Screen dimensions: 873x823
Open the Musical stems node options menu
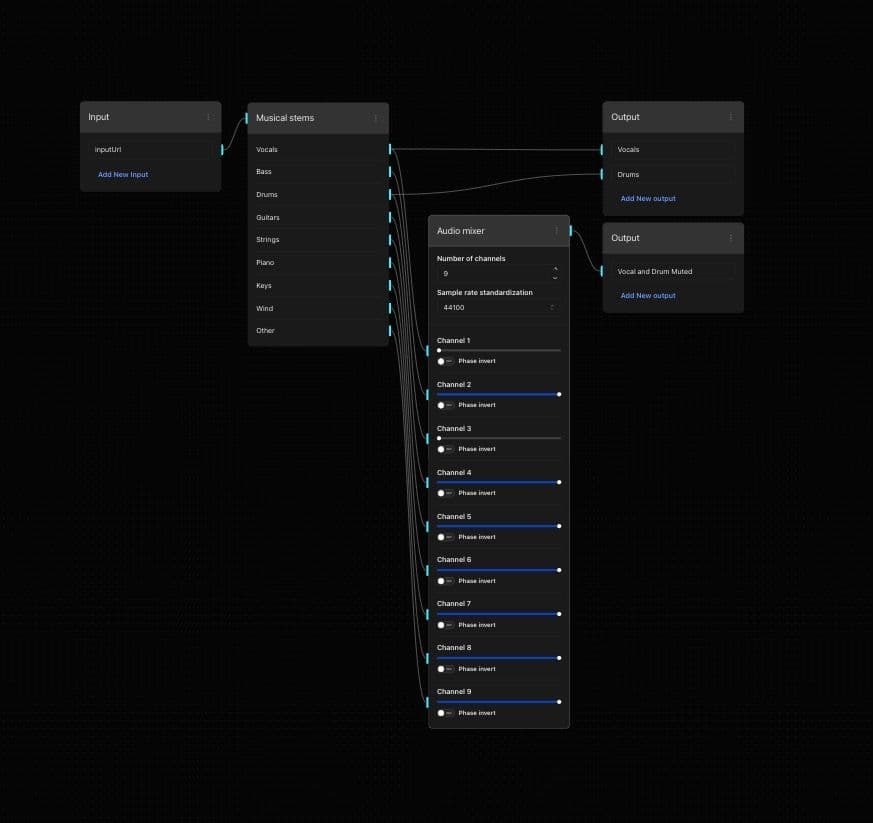tap(376, 118)
